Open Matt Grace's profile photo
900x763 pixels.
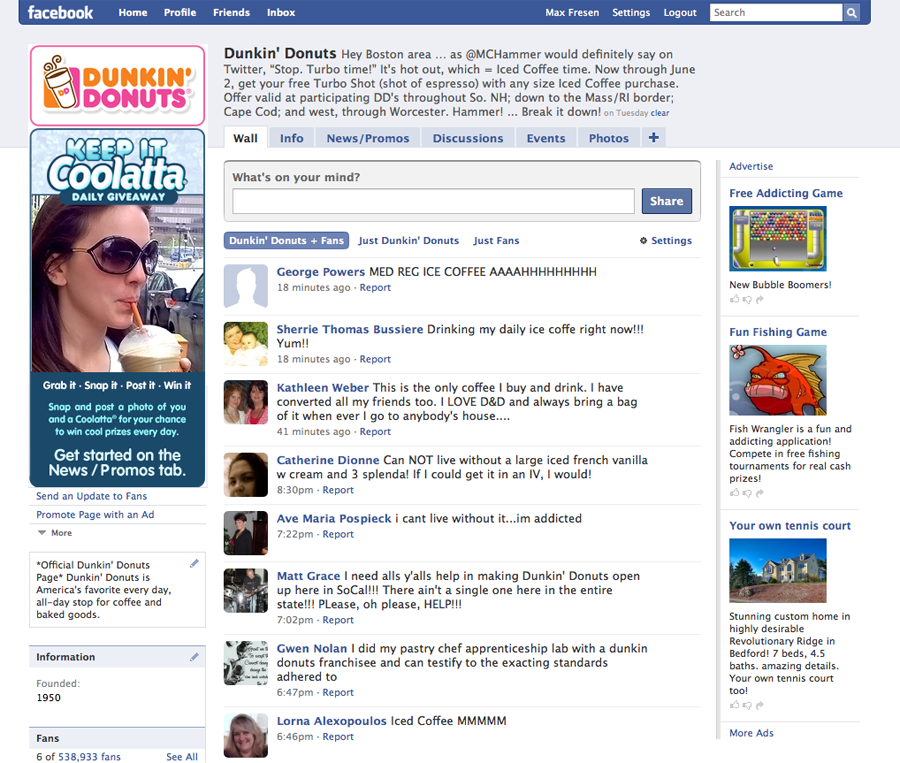pyautogui.click(x=246, y=590)
